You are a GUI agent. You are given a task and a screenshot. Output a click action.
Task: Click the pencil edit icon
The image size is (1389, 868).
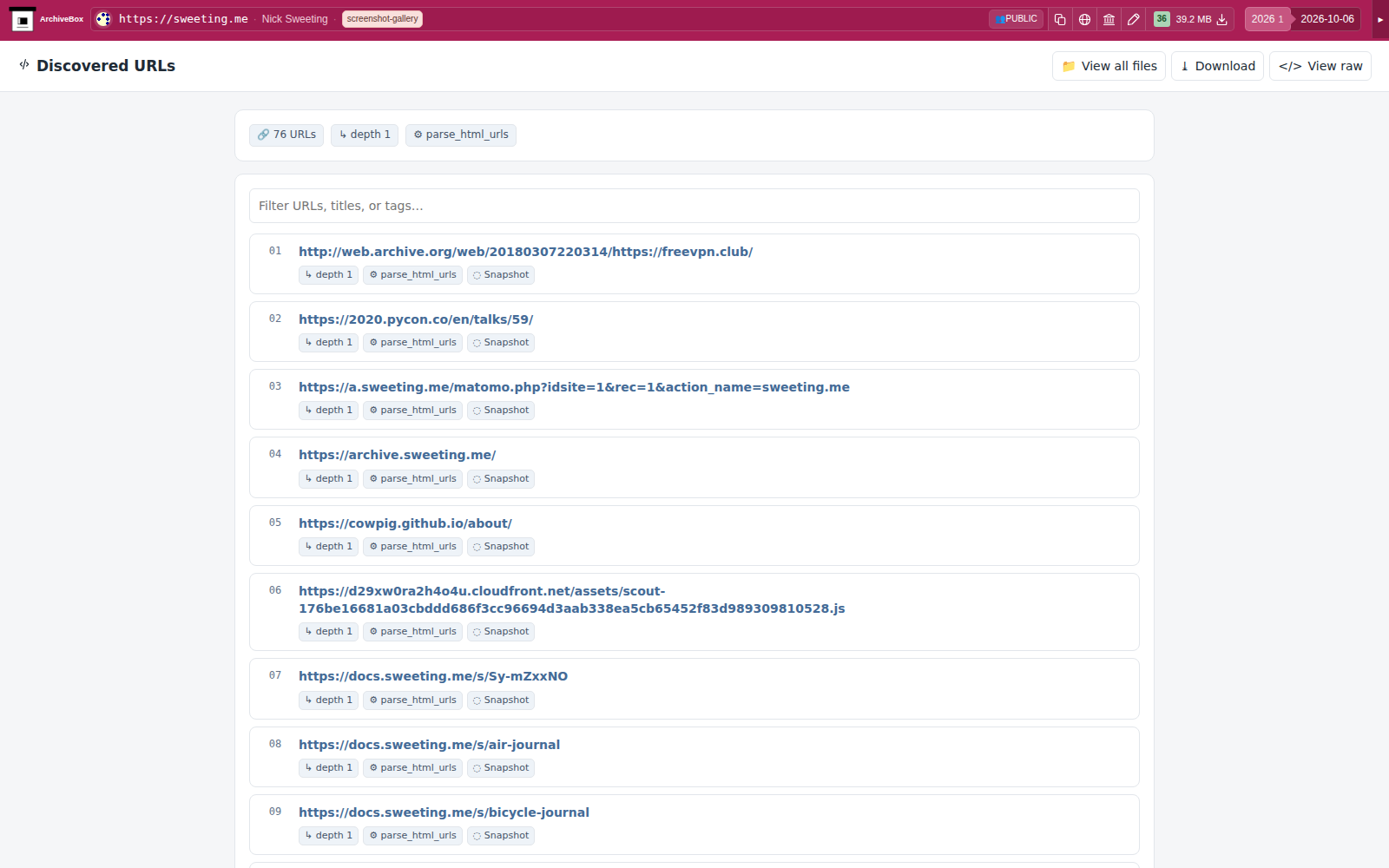tap(1133, 19)
